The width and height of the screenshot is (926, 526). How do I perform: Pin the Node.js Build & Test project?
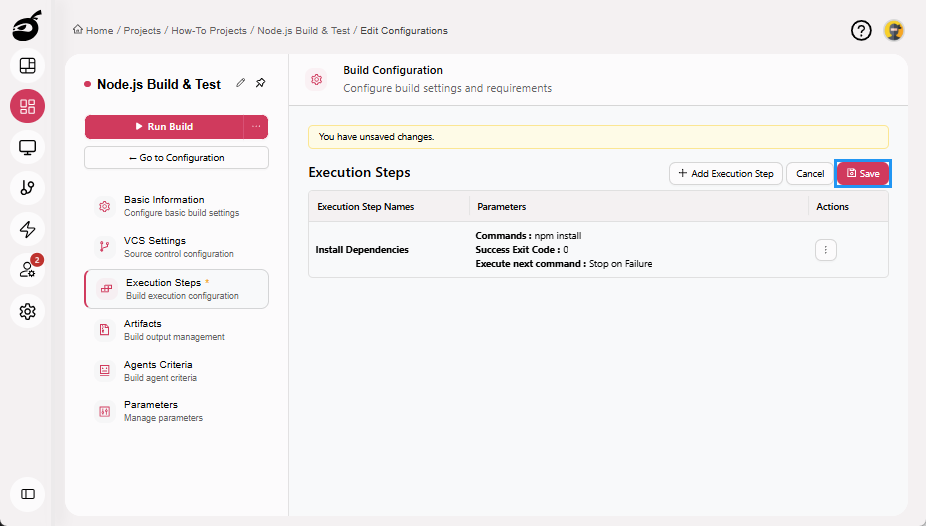pyautogui.click(x=260, y=83)
